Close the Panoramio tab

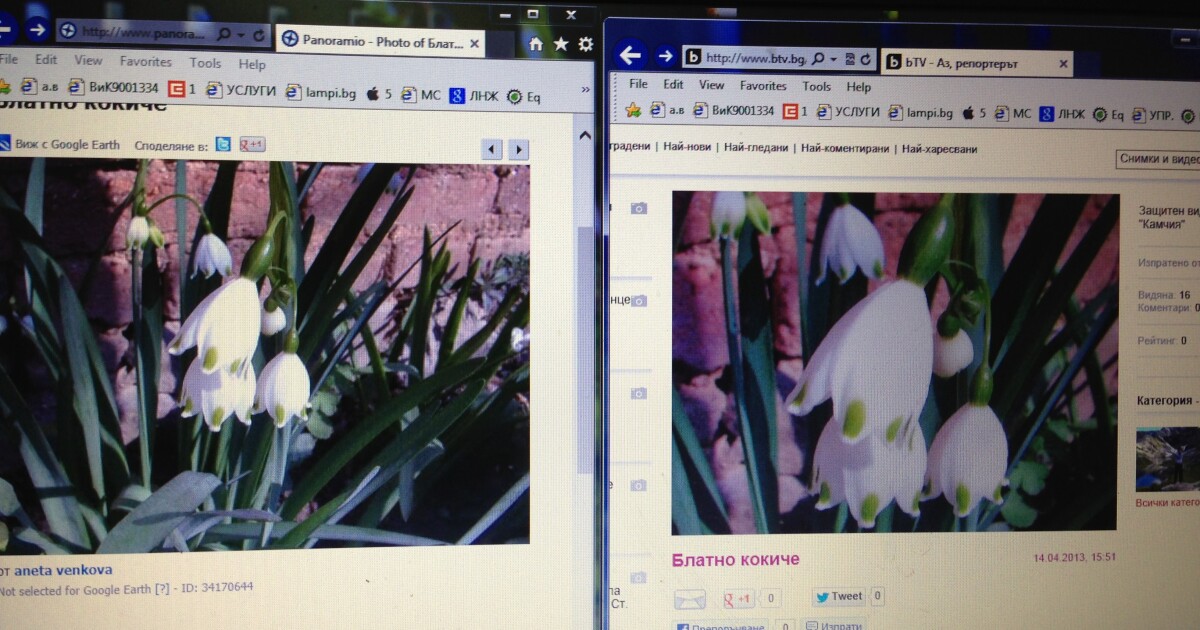pyautogui.click(x=475, y=43)
